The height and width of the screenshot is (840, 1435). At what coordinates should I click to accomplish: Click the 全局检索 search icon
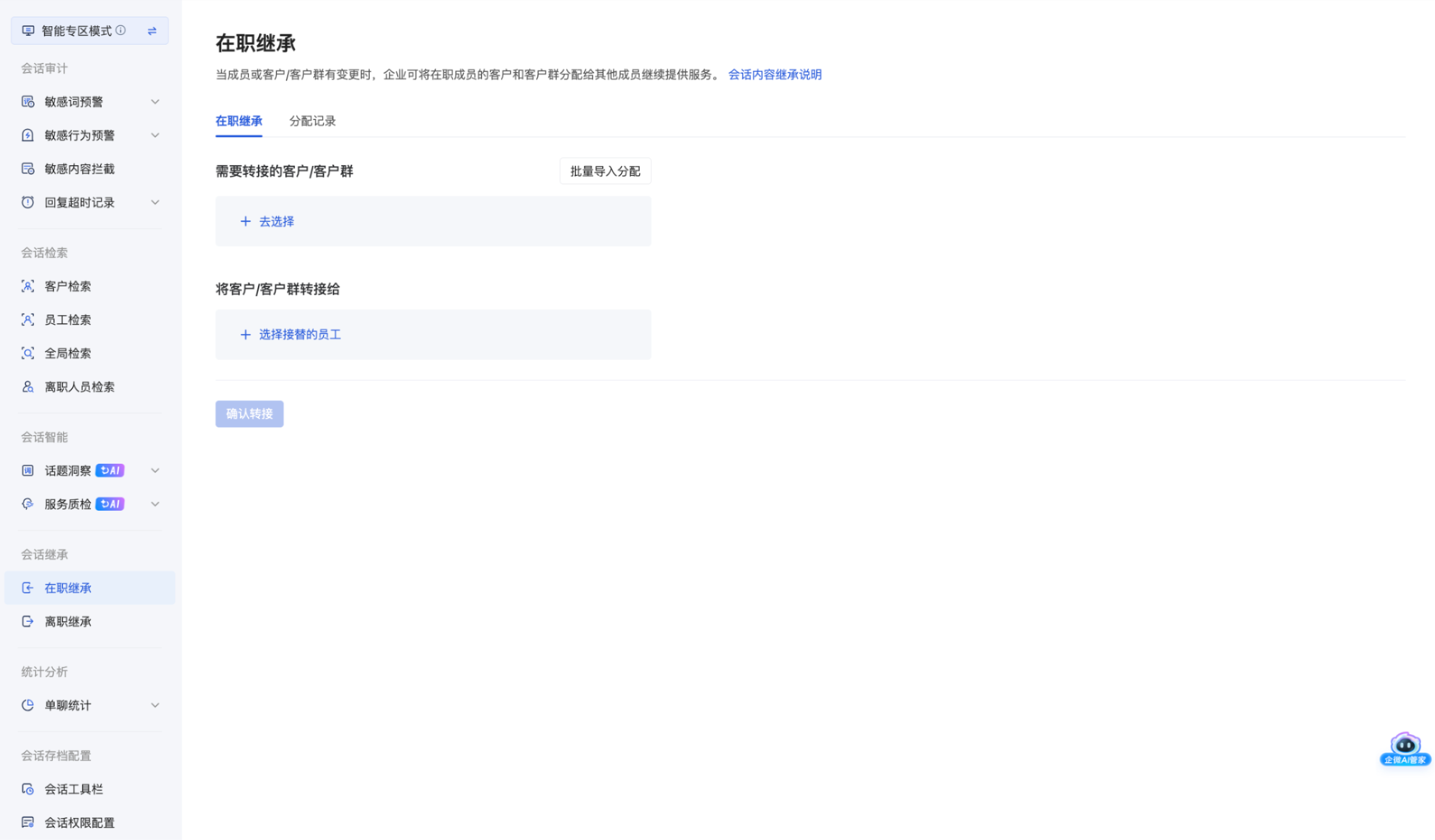(x=28, y=354)
